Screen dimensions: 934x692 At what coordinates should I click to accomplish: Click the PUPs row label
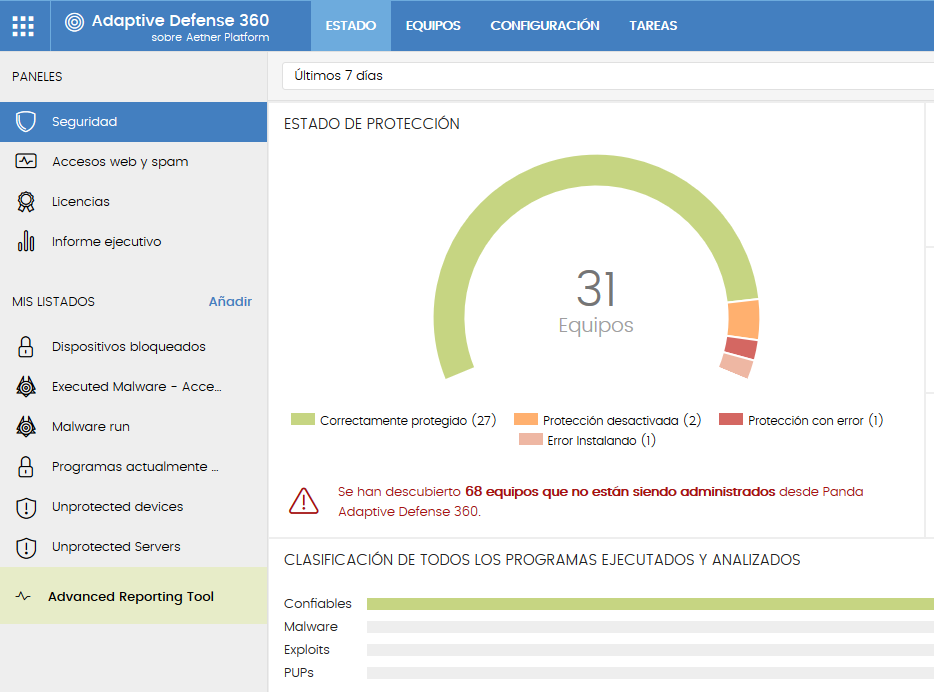298,672
